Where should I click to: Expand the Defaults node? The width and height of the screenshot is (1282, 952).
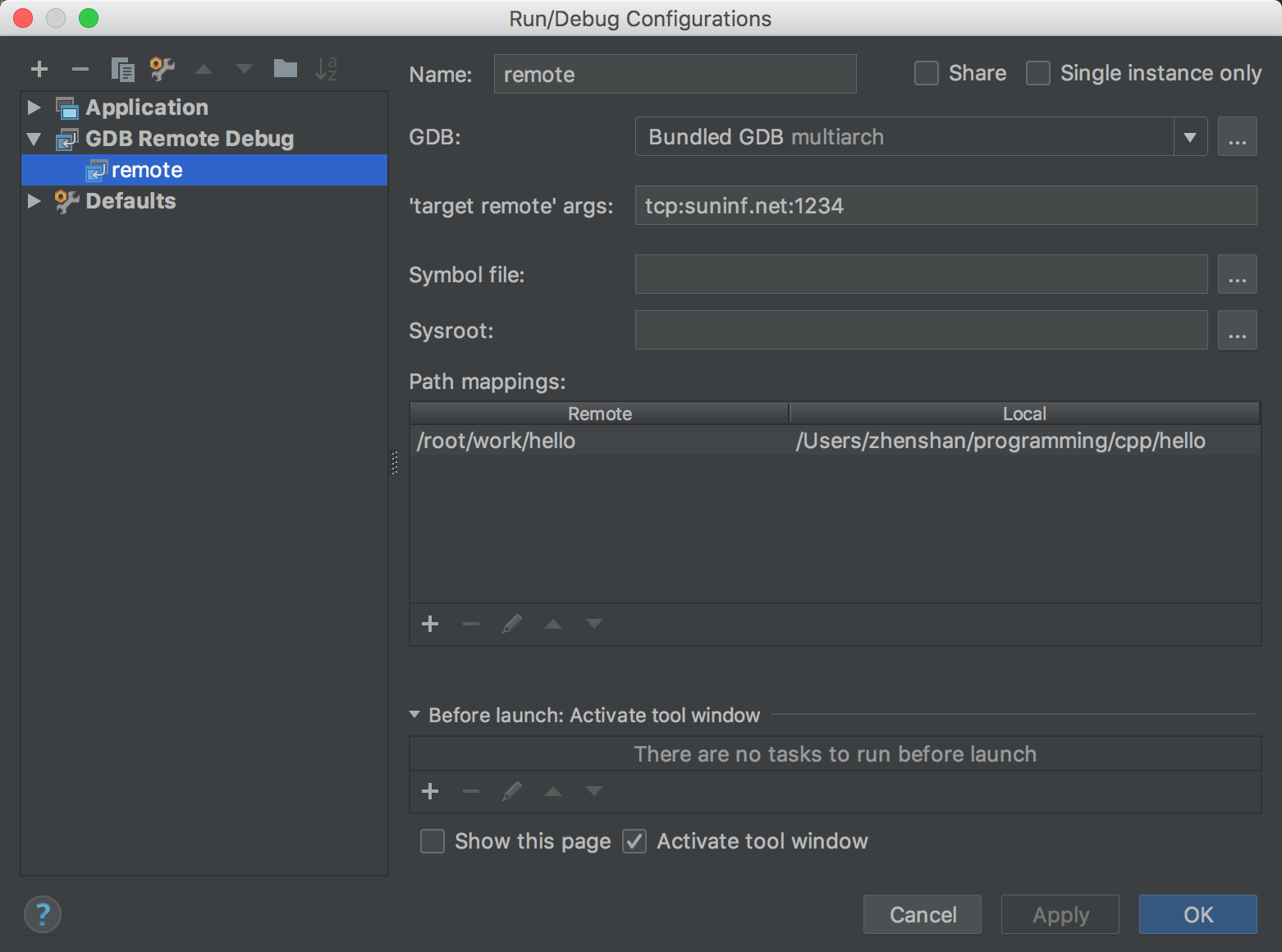tap(34, 201)
